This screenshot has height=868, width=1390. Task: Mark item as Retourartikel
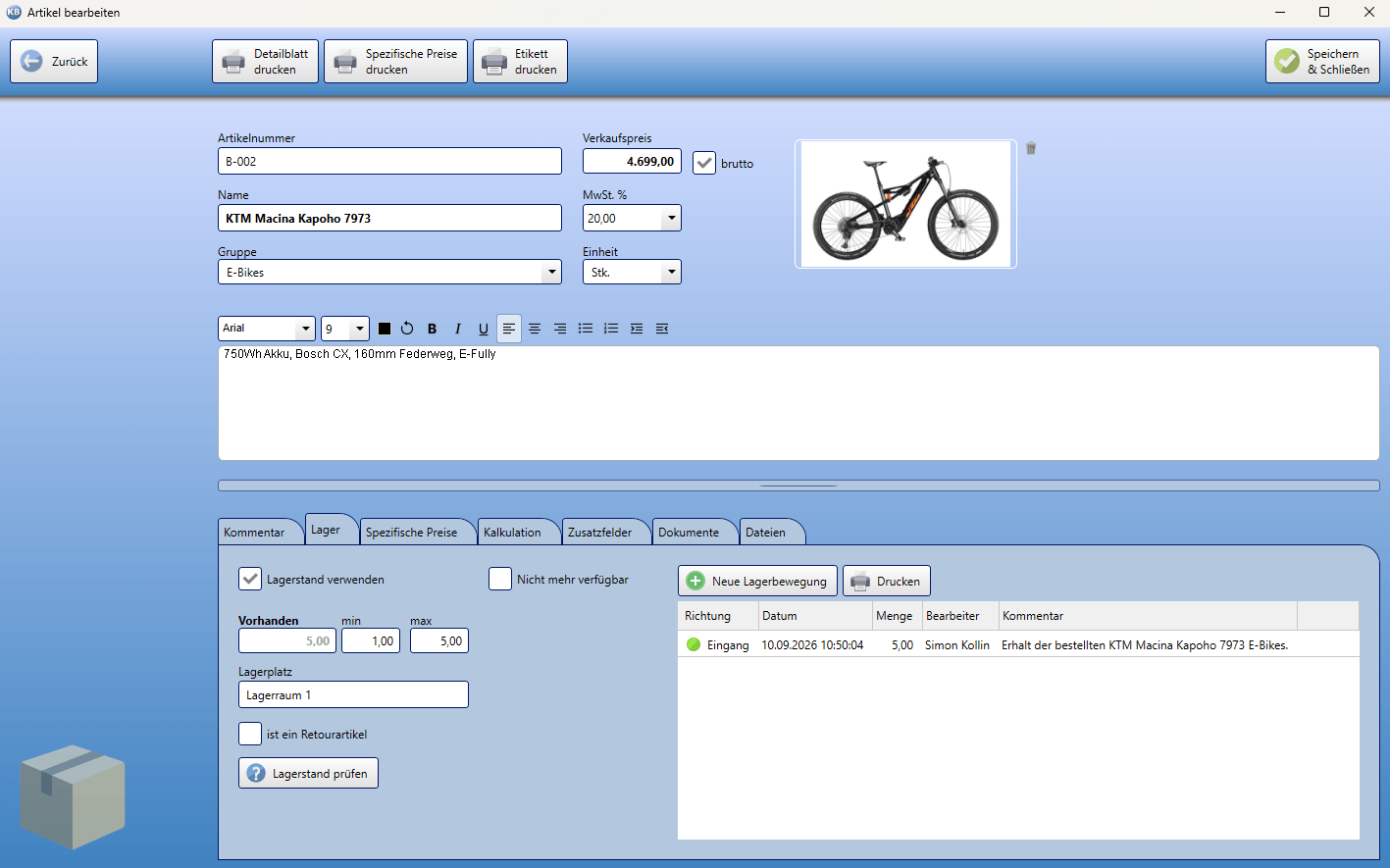pos(250,734)
